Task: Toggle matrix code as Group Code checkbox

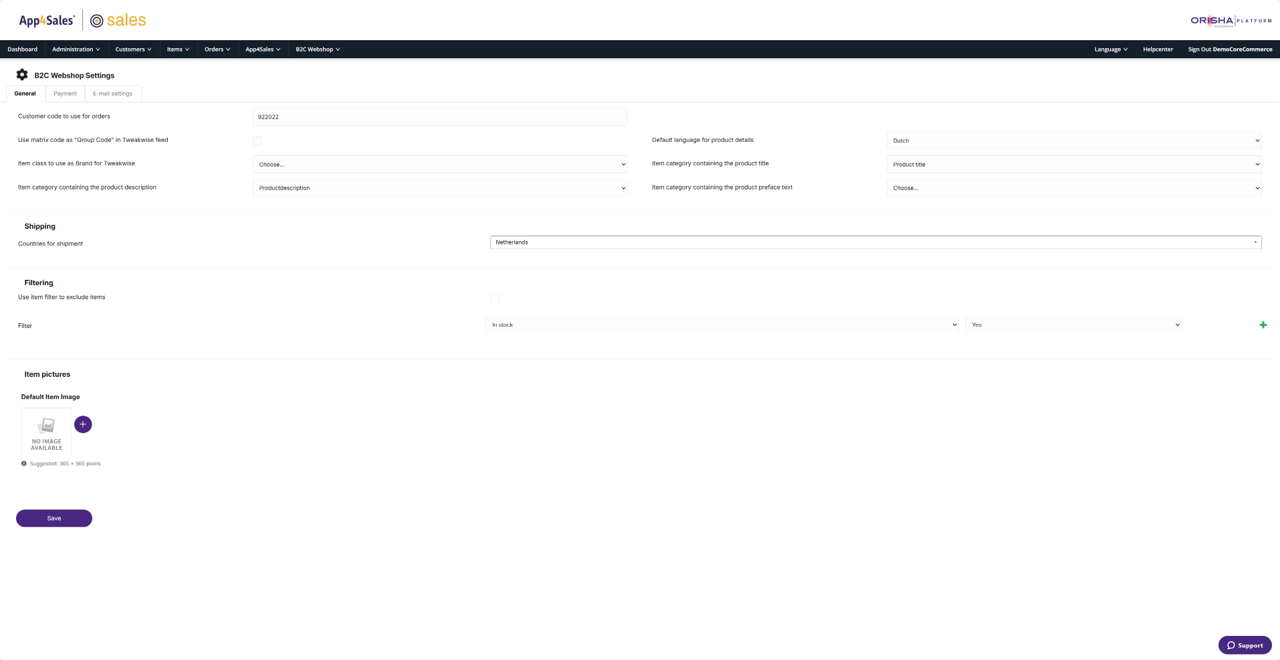Action: click(257, 141)
